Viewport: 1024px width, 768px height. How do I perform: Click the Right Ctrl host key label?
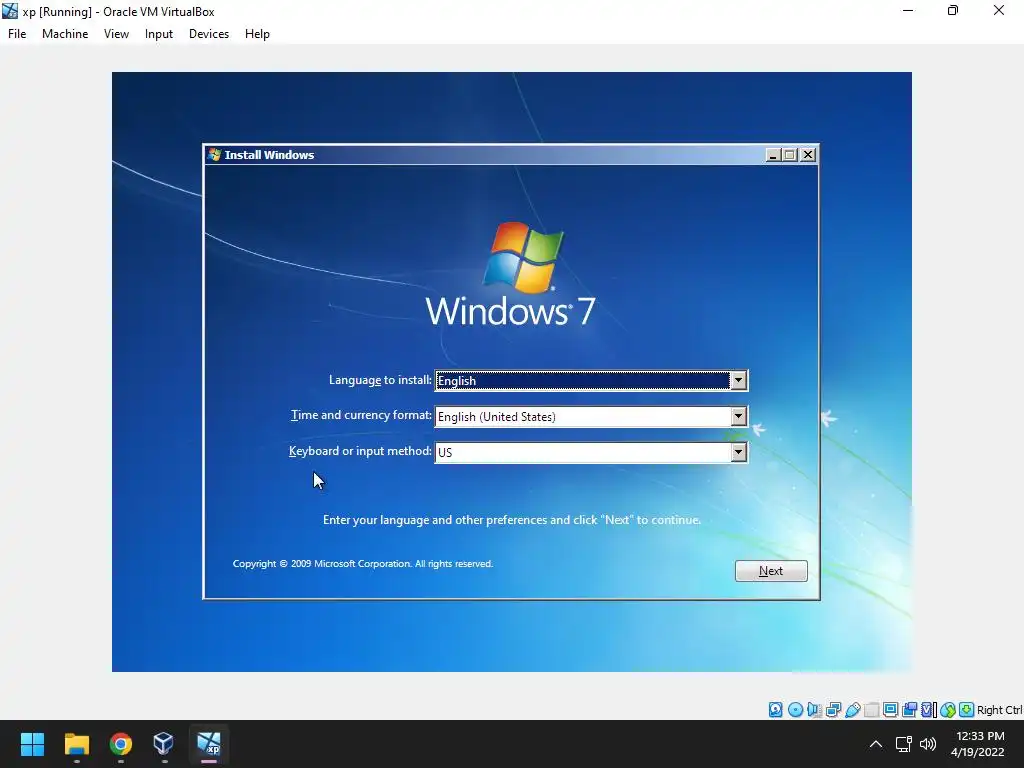1000,710
